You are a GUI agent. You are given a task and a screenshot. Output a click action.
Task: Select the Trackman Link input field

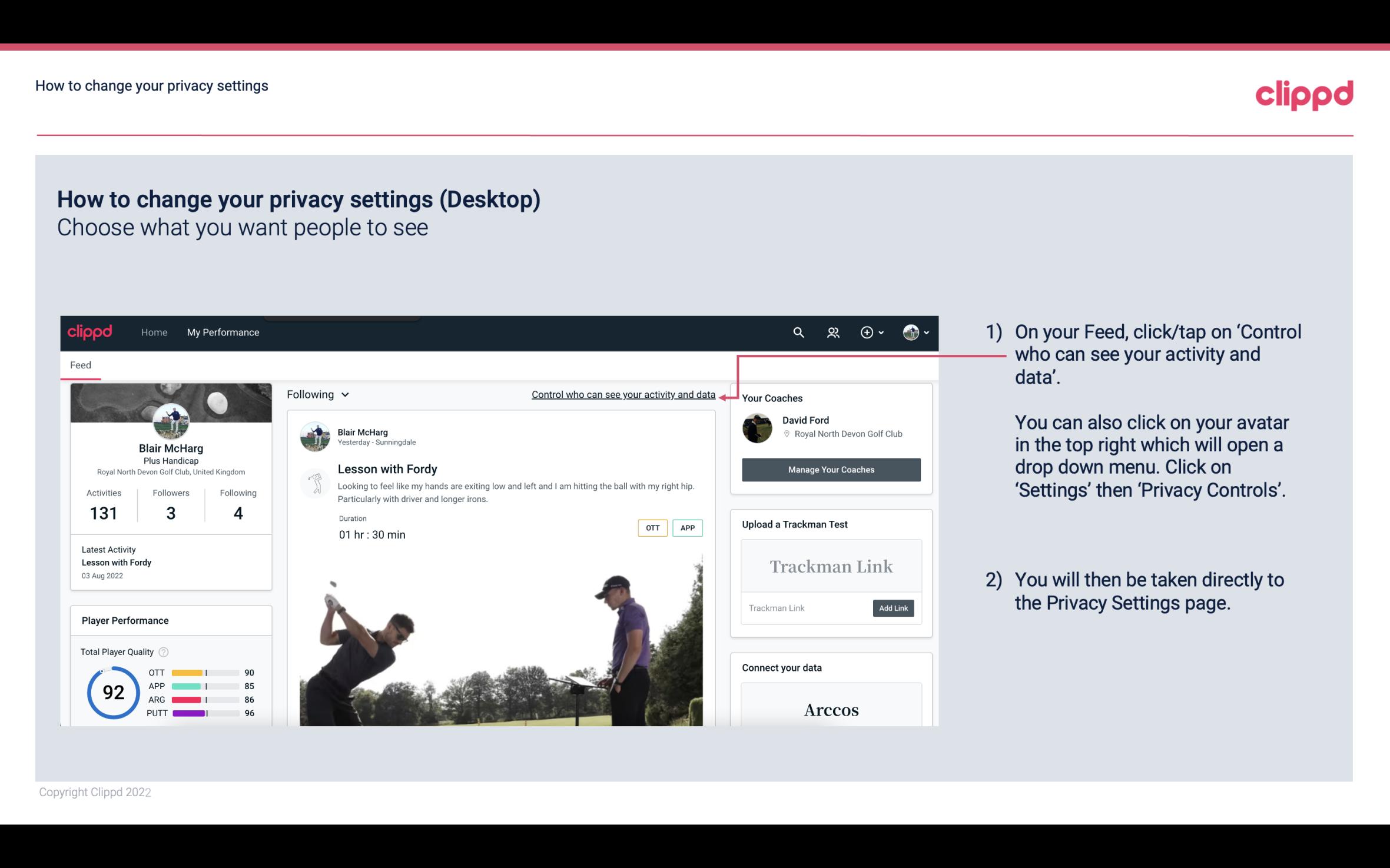click(x=804, y=608)
